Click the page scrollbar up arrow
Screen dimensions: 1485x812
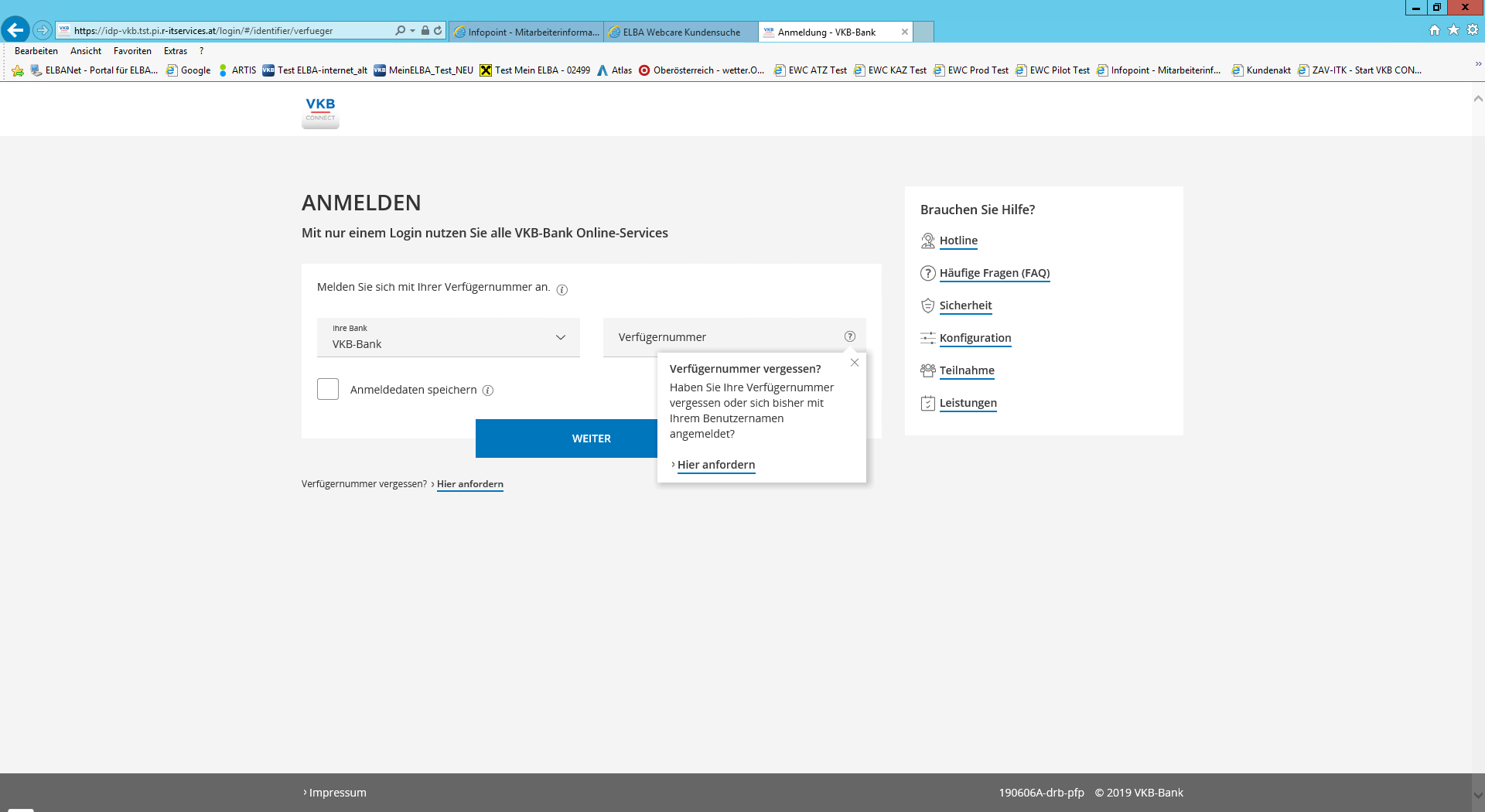(x=1478, y=98)
